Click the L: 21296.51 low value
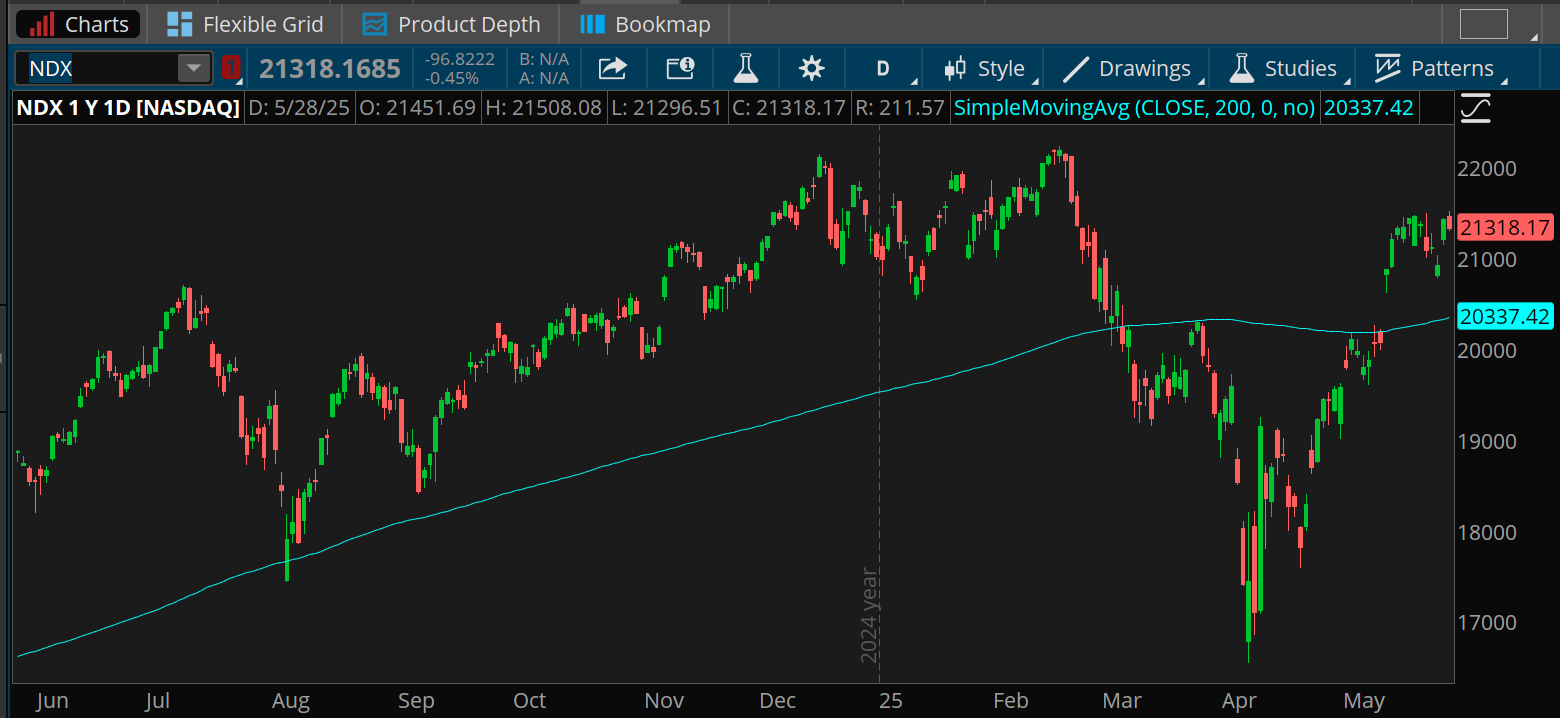The image size is (1560, 718). pyautogui.click(x=666, y=108)
